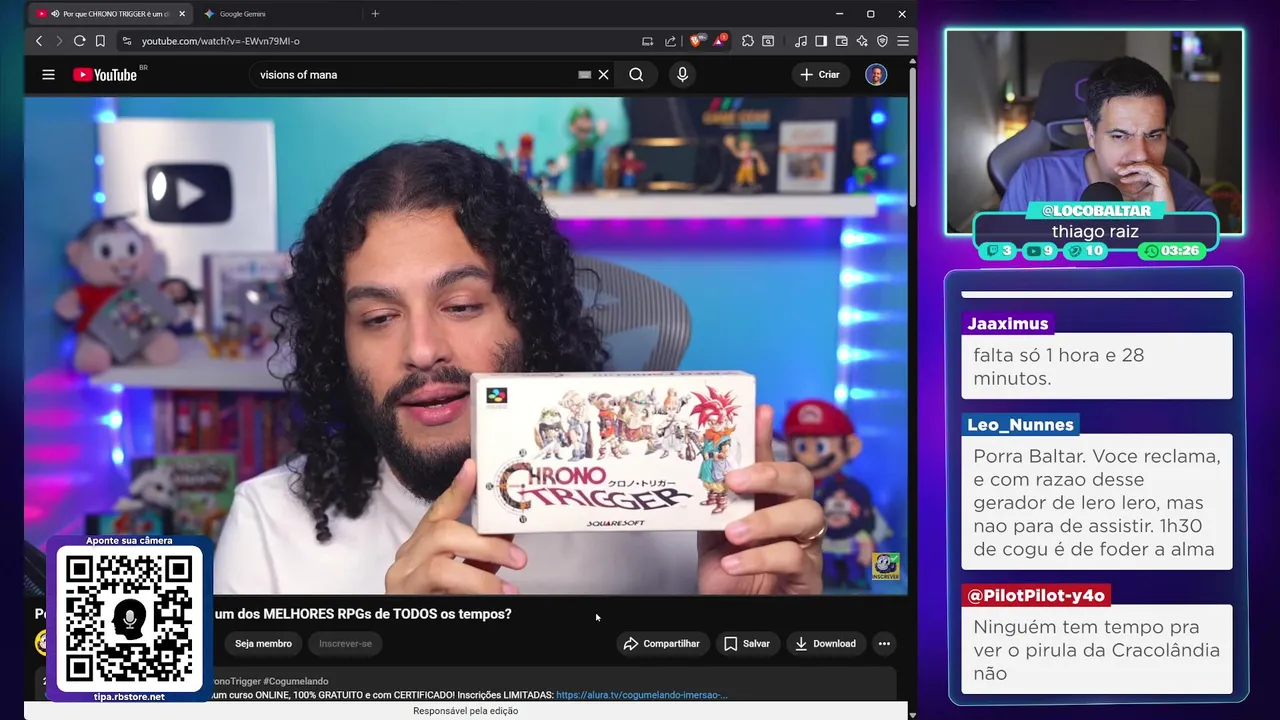The width and height of the screenshot is (1280, 720).
Task: Click the Compartilhar share button
Action: click(661, 644)
